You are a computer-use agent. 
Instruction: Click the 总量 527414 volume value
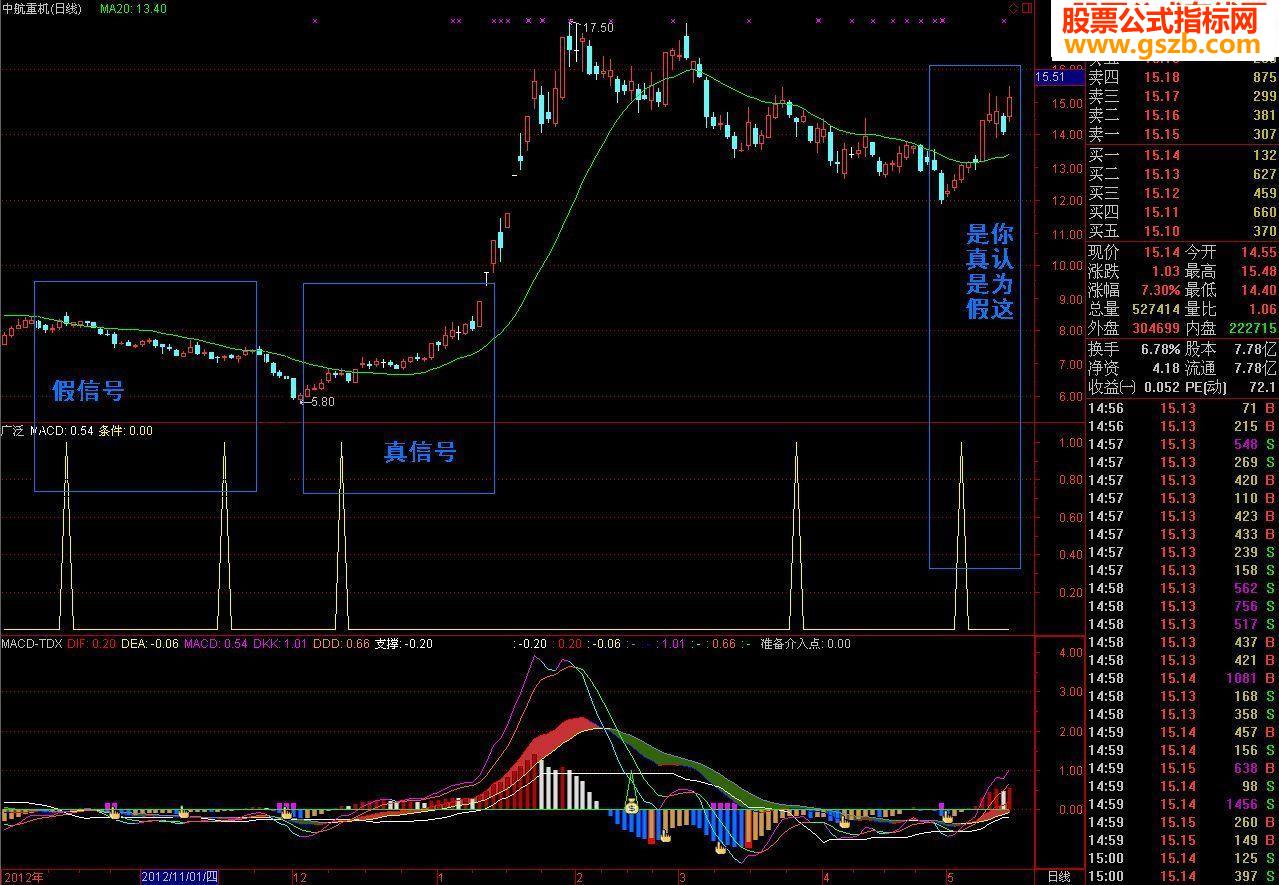(x=1155, y=310)
